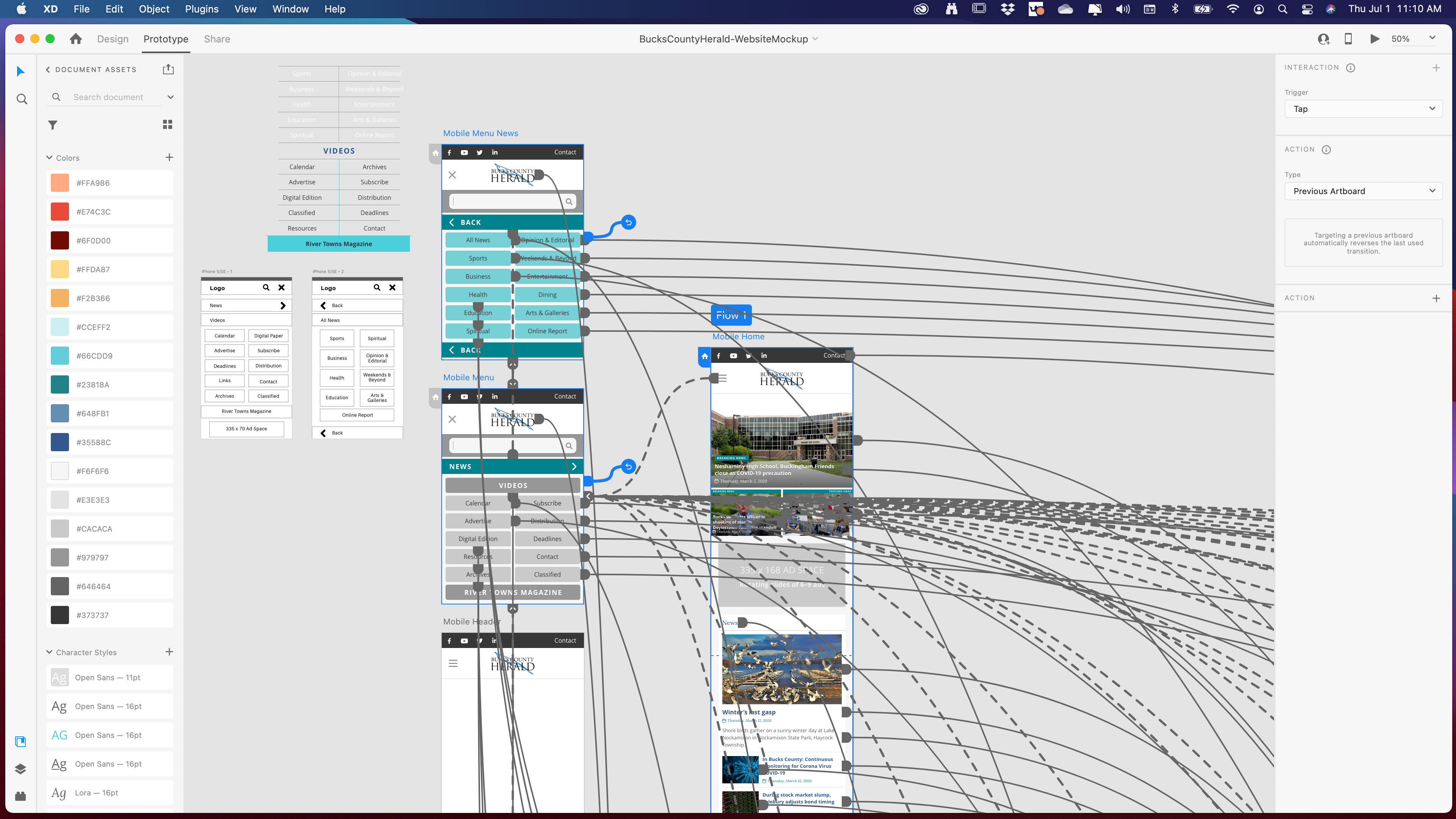Open the File menu
This screenshot has width=1456, height=819.
pos(82,9)
